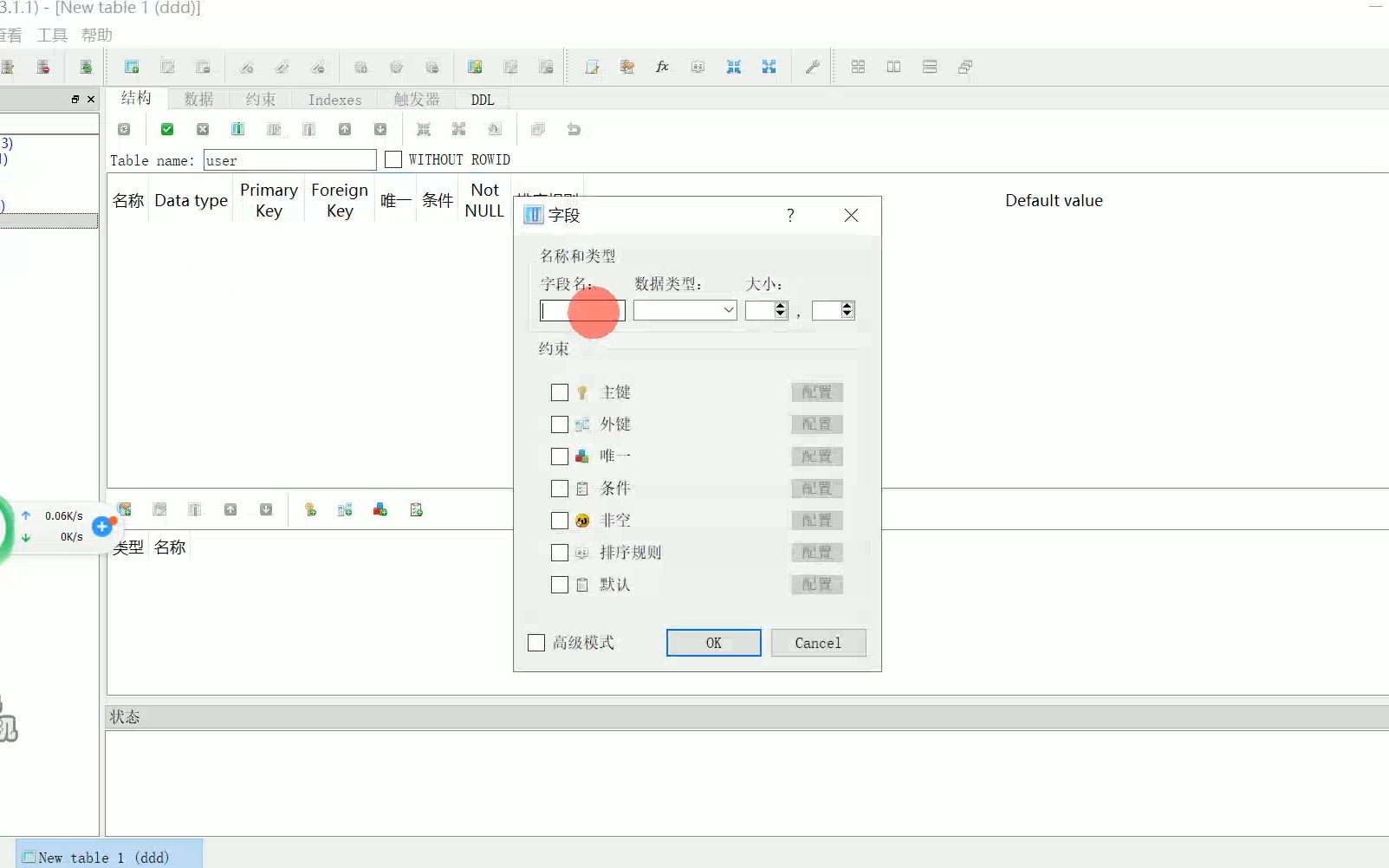1389x868 pixels.
Task: Click the create view toolbar icon
Action: 475,67
